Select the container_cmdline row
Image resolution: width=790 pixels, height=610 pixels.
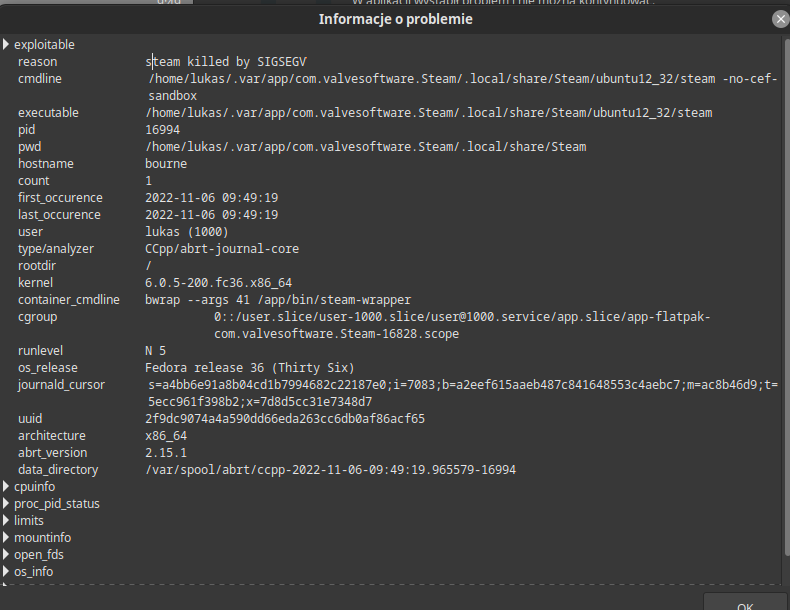tap(391, 300)
